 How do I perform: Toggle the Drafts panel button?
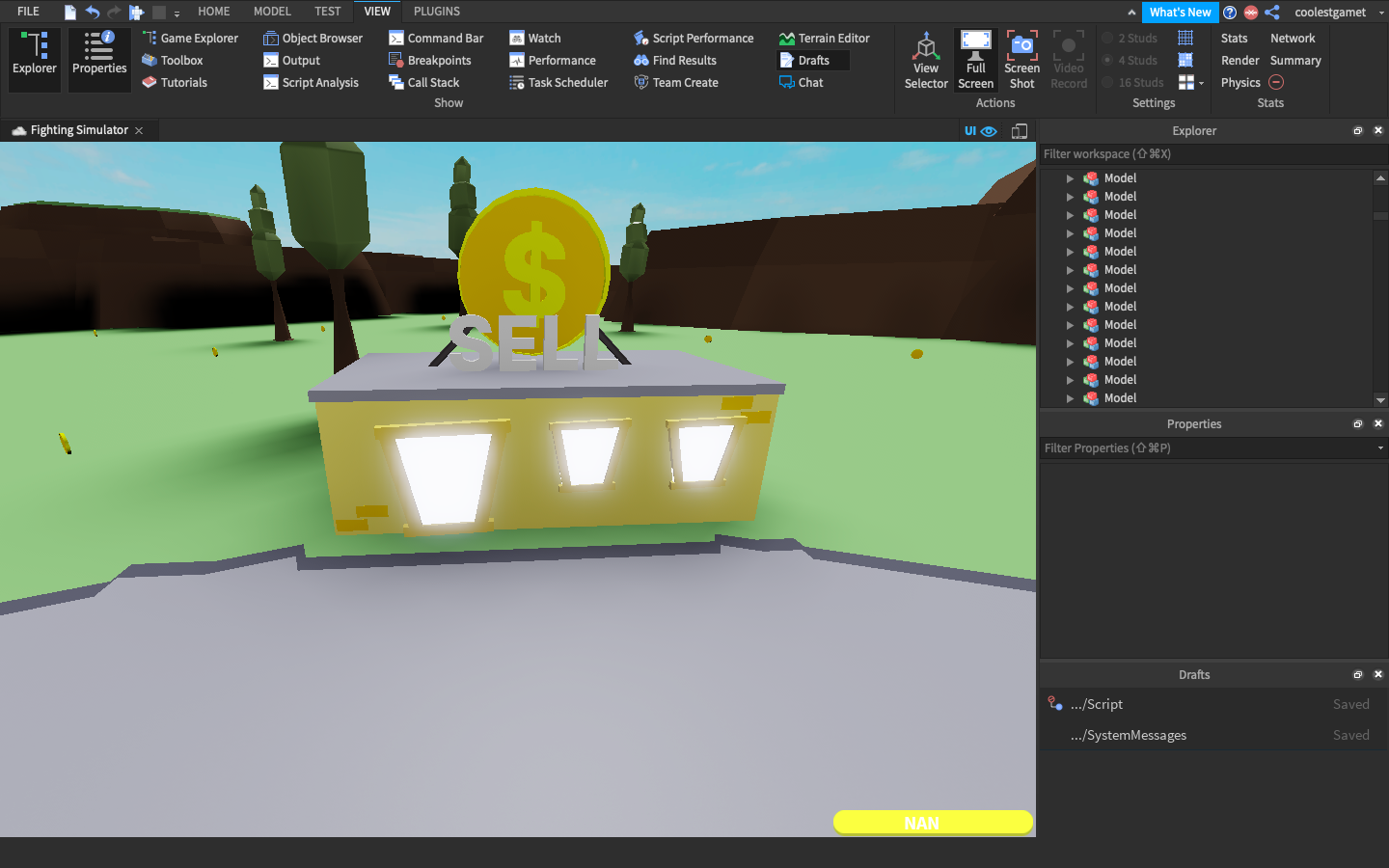(814, 61)
